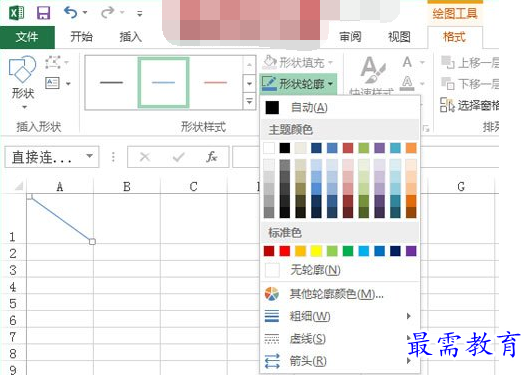Screen dimensions: 529x376
Task: Click 上移一层 bring forward
Action: pos(470,63)
